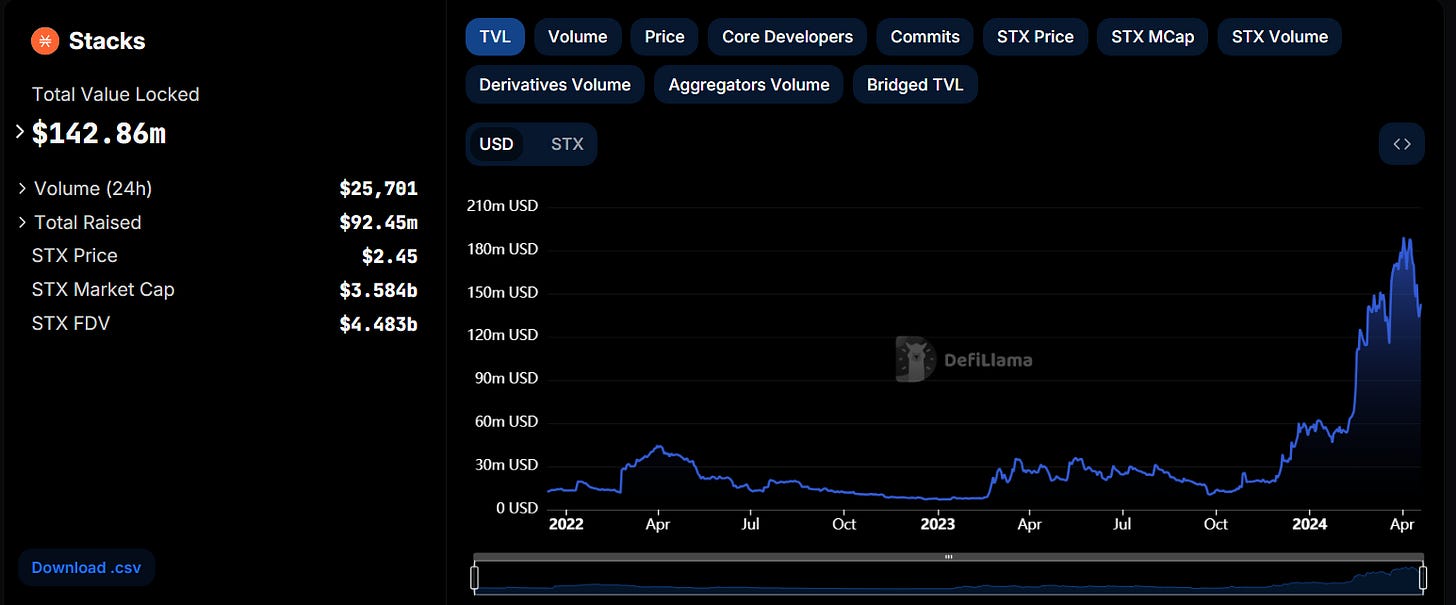This screenshot has height=605, width=1456.
Task: Click the orange Stacks logo icon
Action: [x=45, y=41]
